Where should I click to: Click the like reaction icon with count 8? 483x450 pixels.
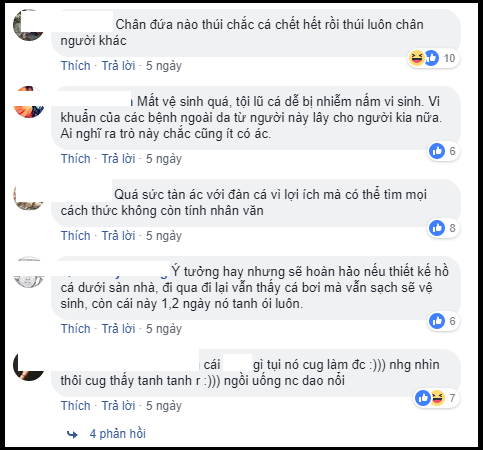(437, 228)
